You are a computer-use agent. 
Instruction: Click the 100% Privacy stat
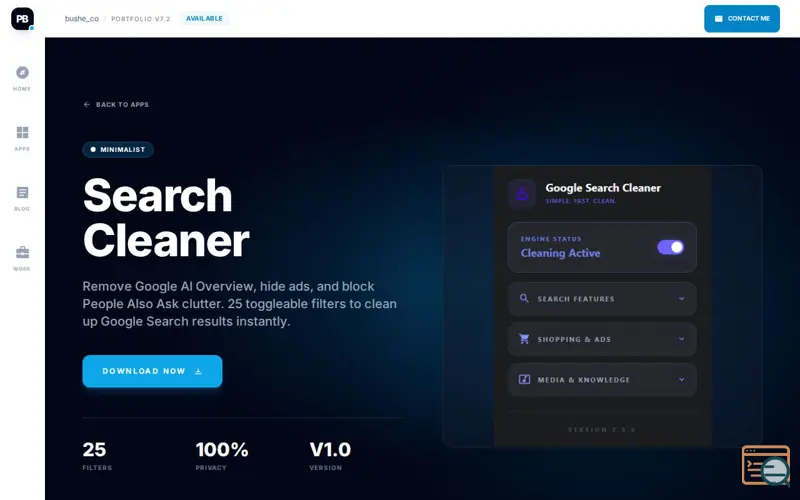pos(222,456)
